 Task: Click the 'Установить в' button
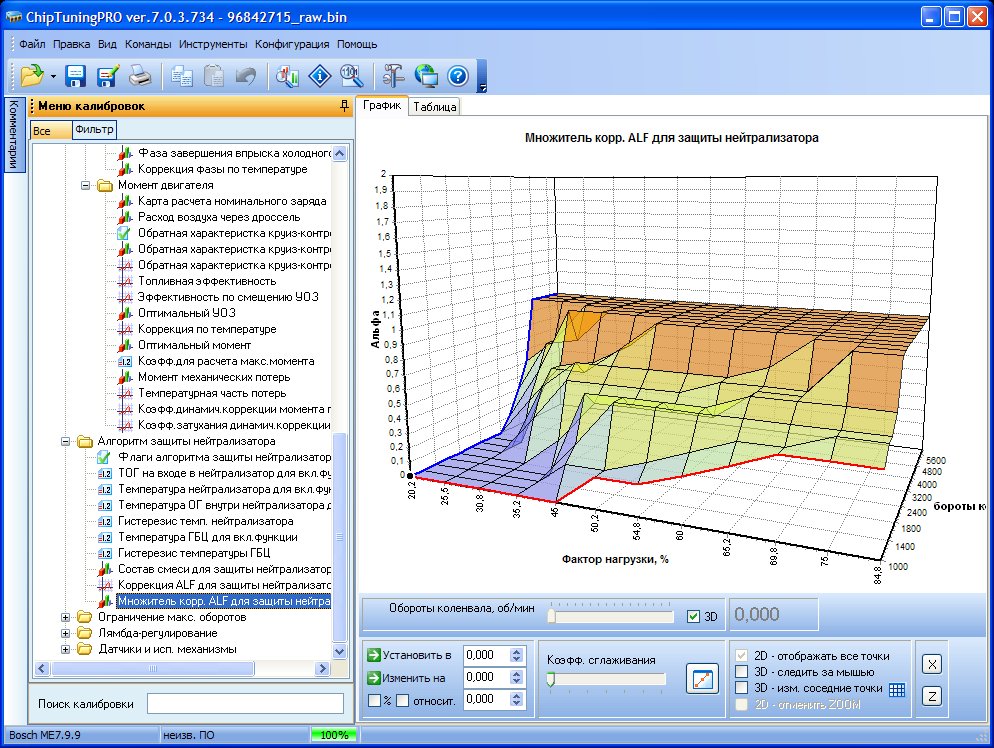point(409,655)
